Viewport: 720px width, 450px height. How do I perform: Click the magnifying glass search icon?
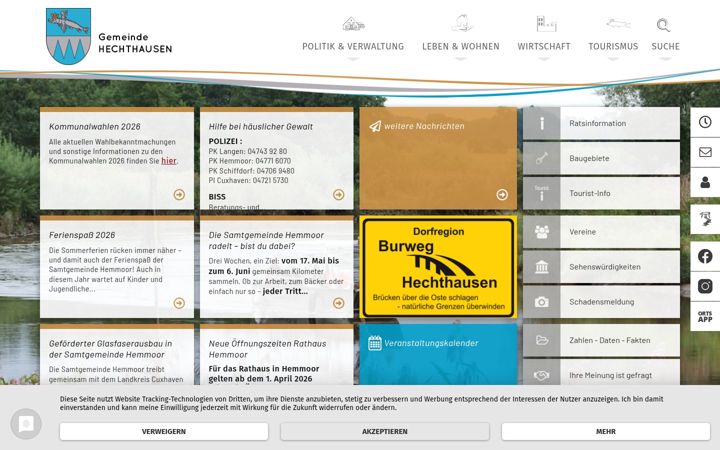(663, 25)
